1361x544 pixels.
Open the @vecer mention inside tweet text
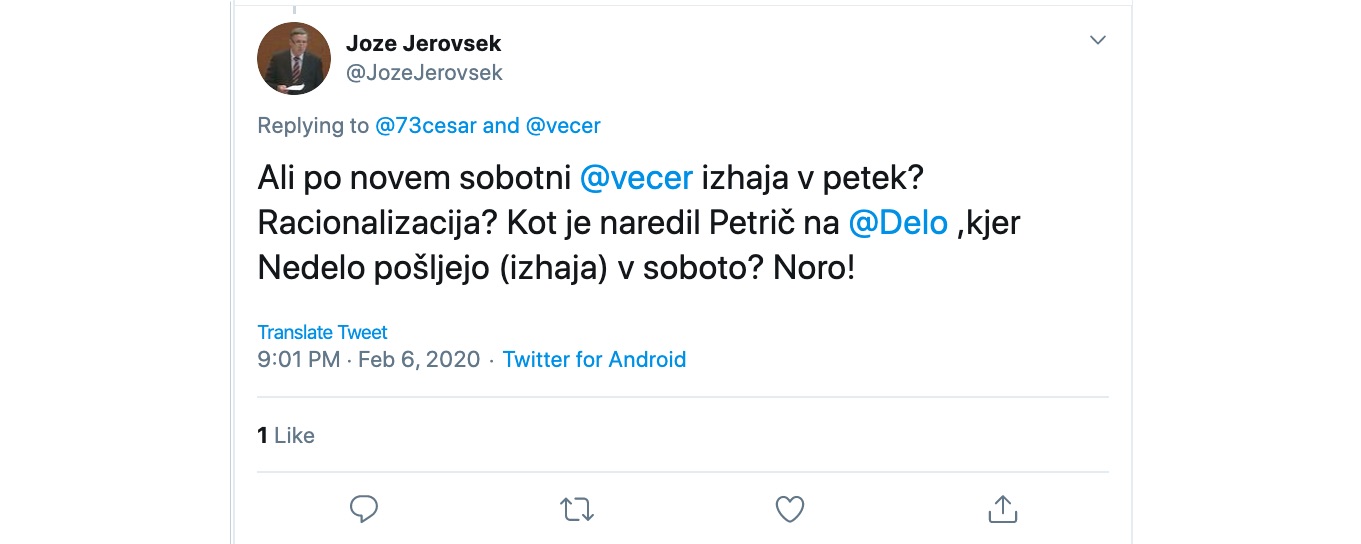(x=636, y=177)
